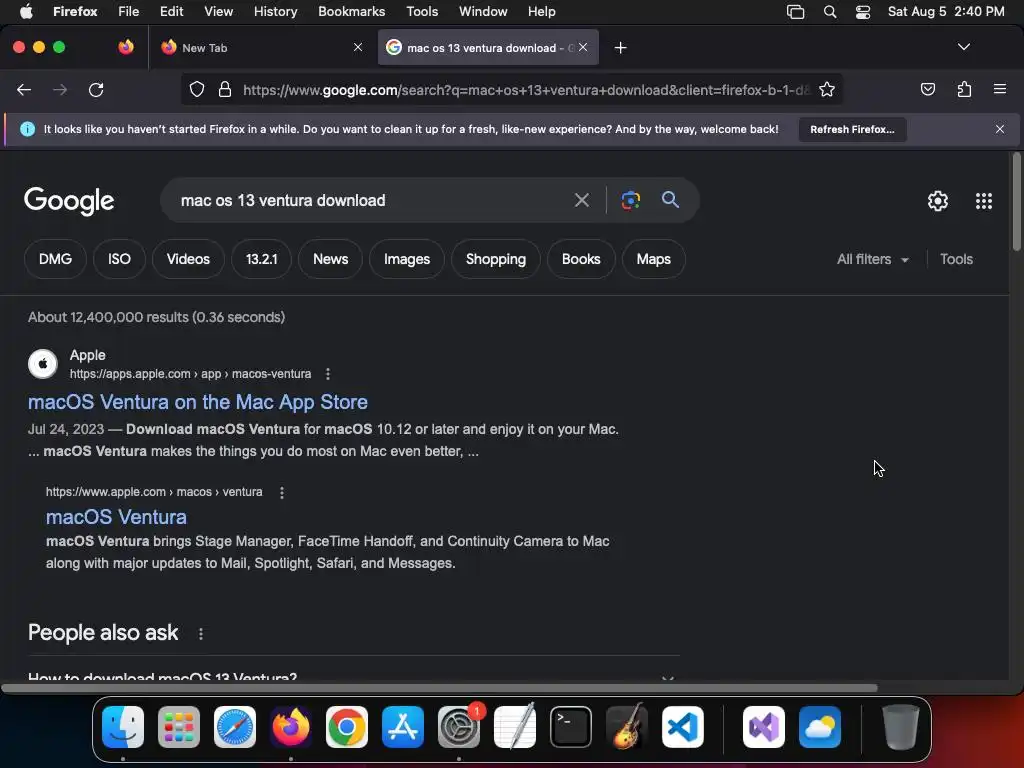Screen dimensions: 1024x768
Task: Open the Google apps grid
Action: coord(984,200)
